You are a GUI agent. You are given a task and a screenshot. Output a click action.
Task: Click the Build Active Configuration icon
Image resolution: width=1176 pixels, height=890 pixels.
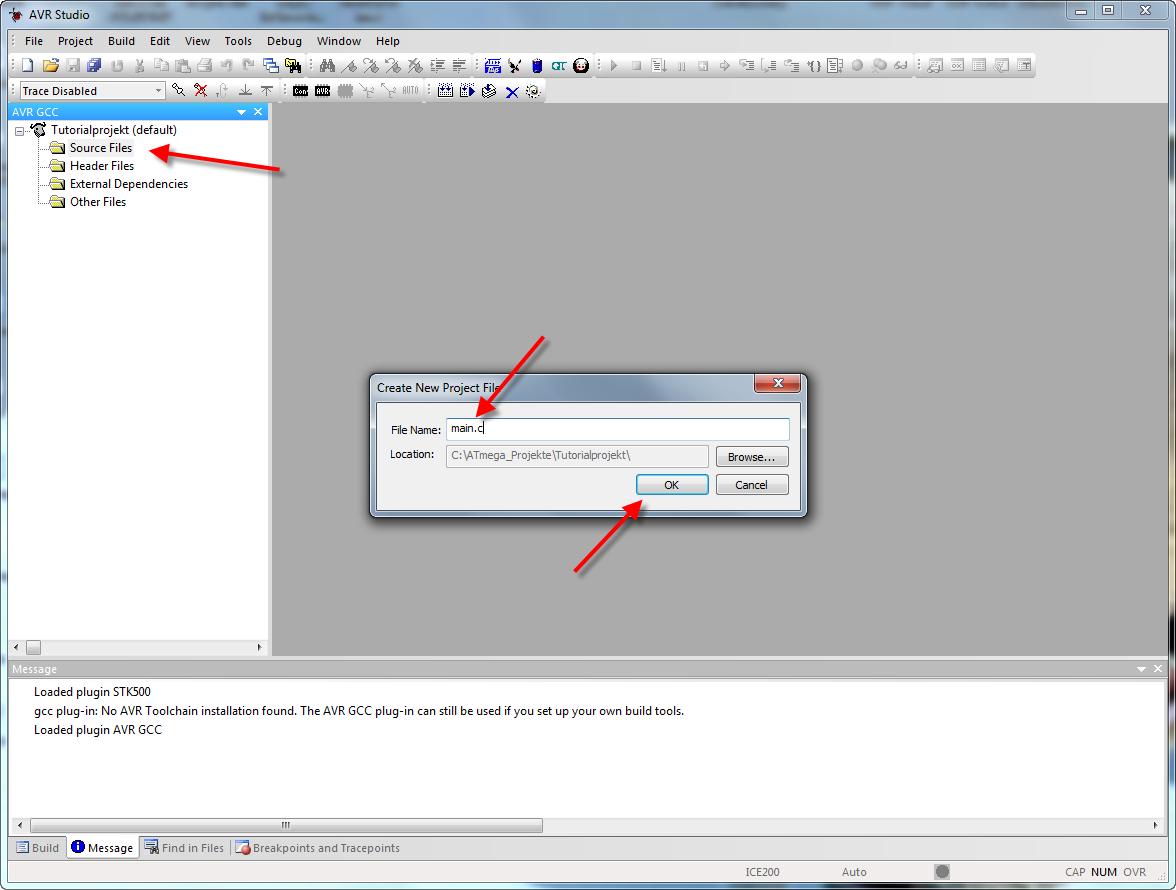click(x=446, y=91)
